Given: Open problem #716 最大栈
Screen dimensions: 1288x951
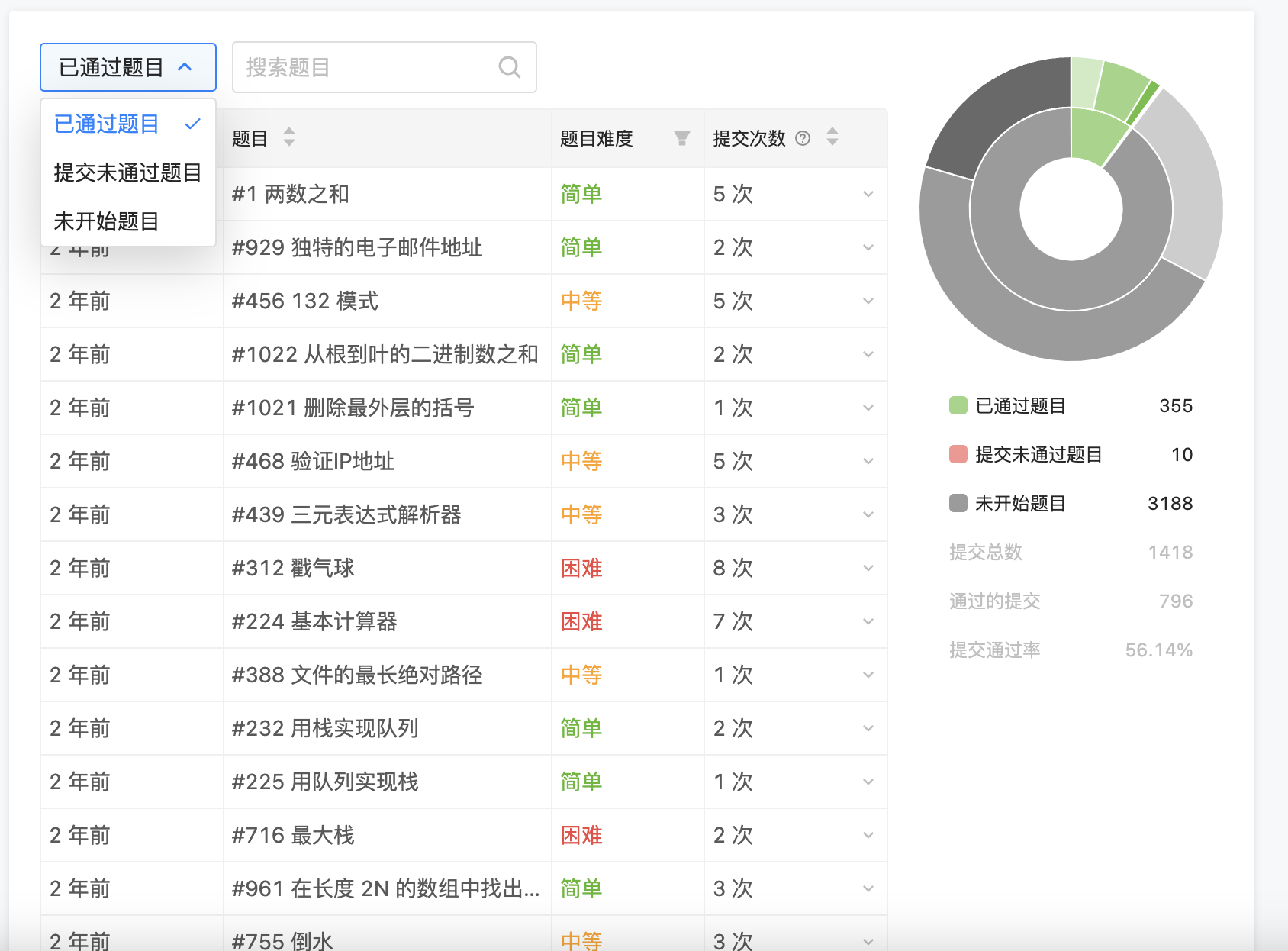Looking at the screenshot, I should [x=293, y=835].
